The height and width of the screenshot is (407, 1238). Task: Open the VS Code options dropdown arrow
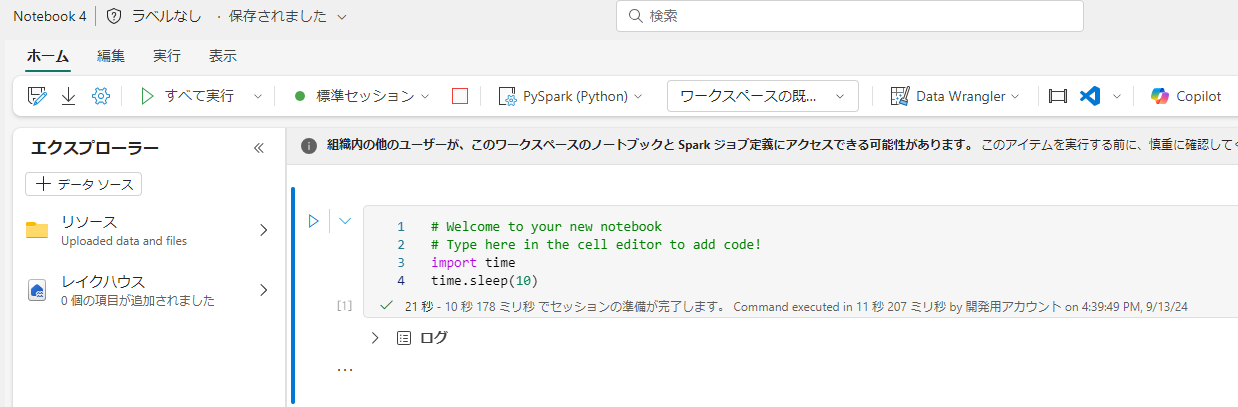pyautogui.click(x=1116, y=96)
